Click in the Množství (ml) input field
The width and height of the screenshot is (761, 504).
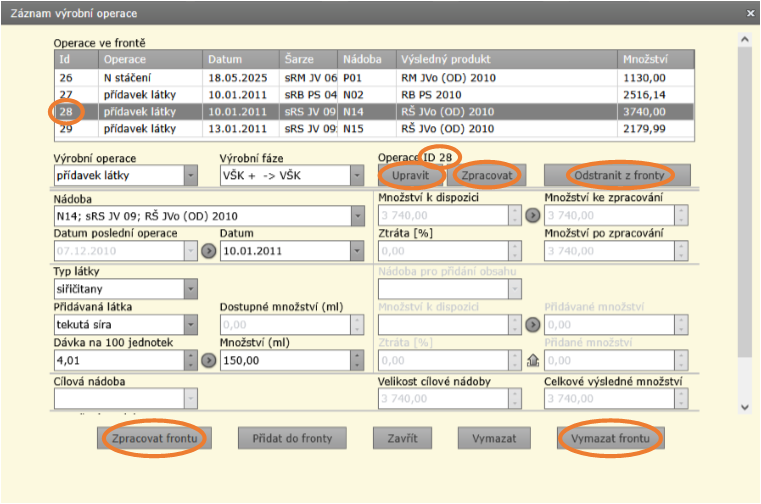280,360
